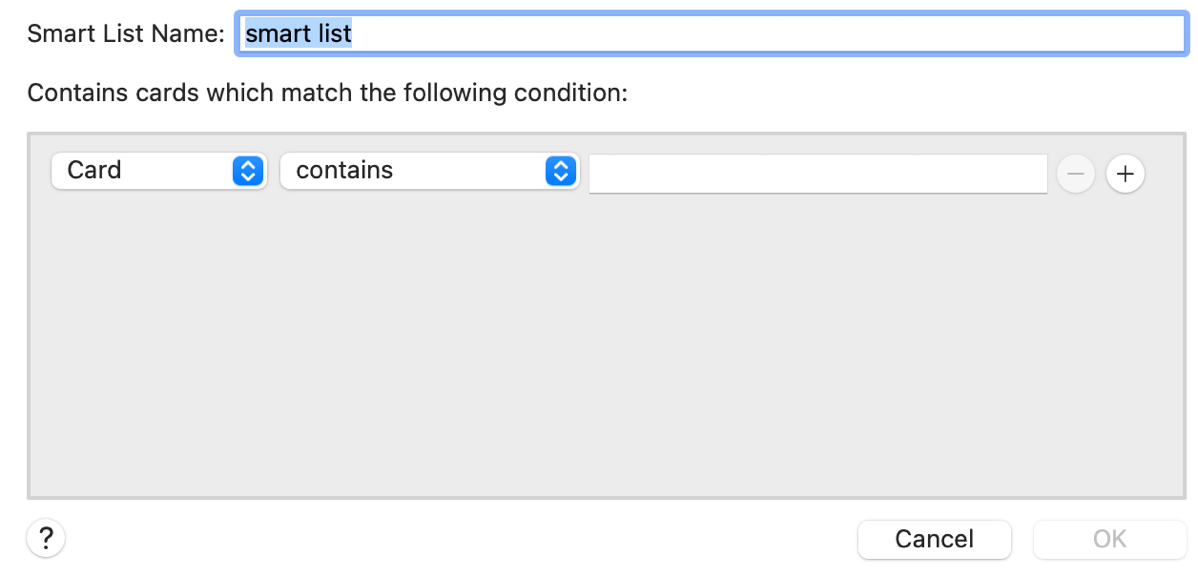
Task: Expand the contains operator popup menu
Action: pyautogui.click(x=429, y=171)
